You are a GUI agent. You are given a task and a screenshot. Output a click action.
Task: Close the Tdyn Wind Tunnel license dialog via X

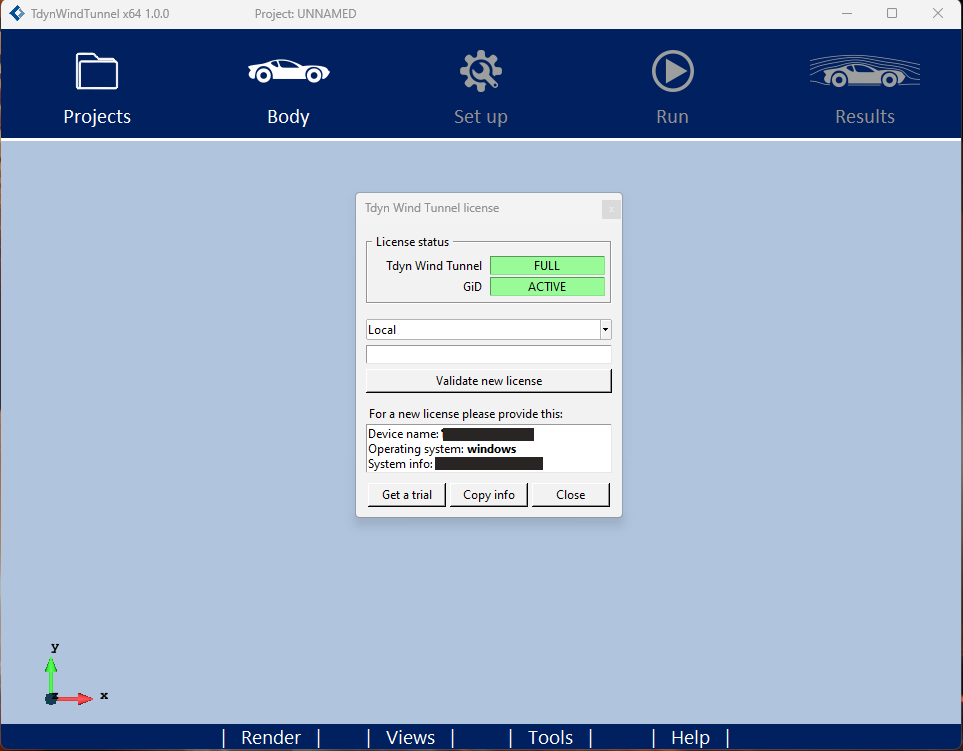tap(611, 209)
